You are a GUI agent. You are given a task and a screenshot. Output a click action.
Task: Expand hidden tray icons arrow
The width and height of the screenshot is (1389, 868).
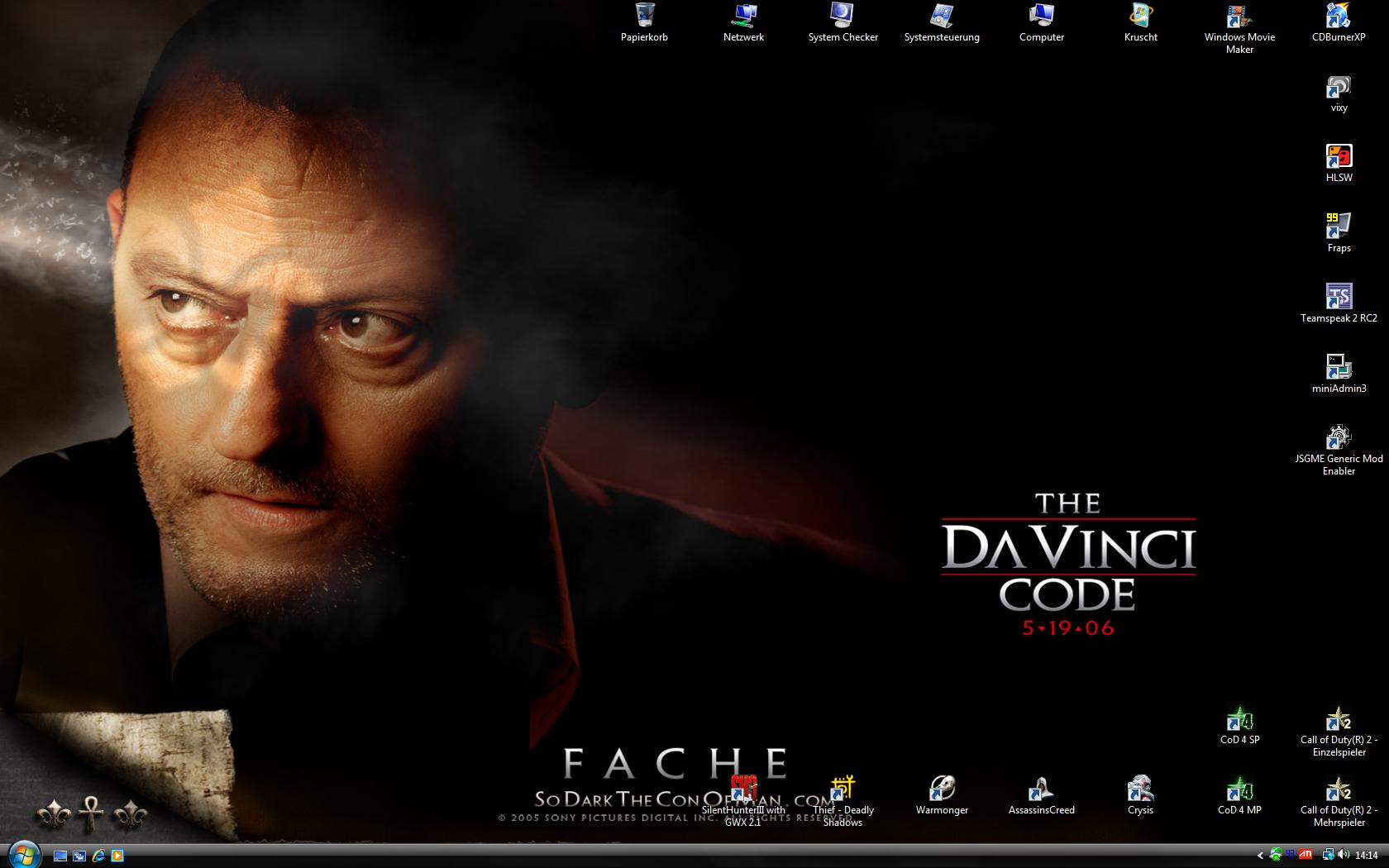[x=1260, y=856]
